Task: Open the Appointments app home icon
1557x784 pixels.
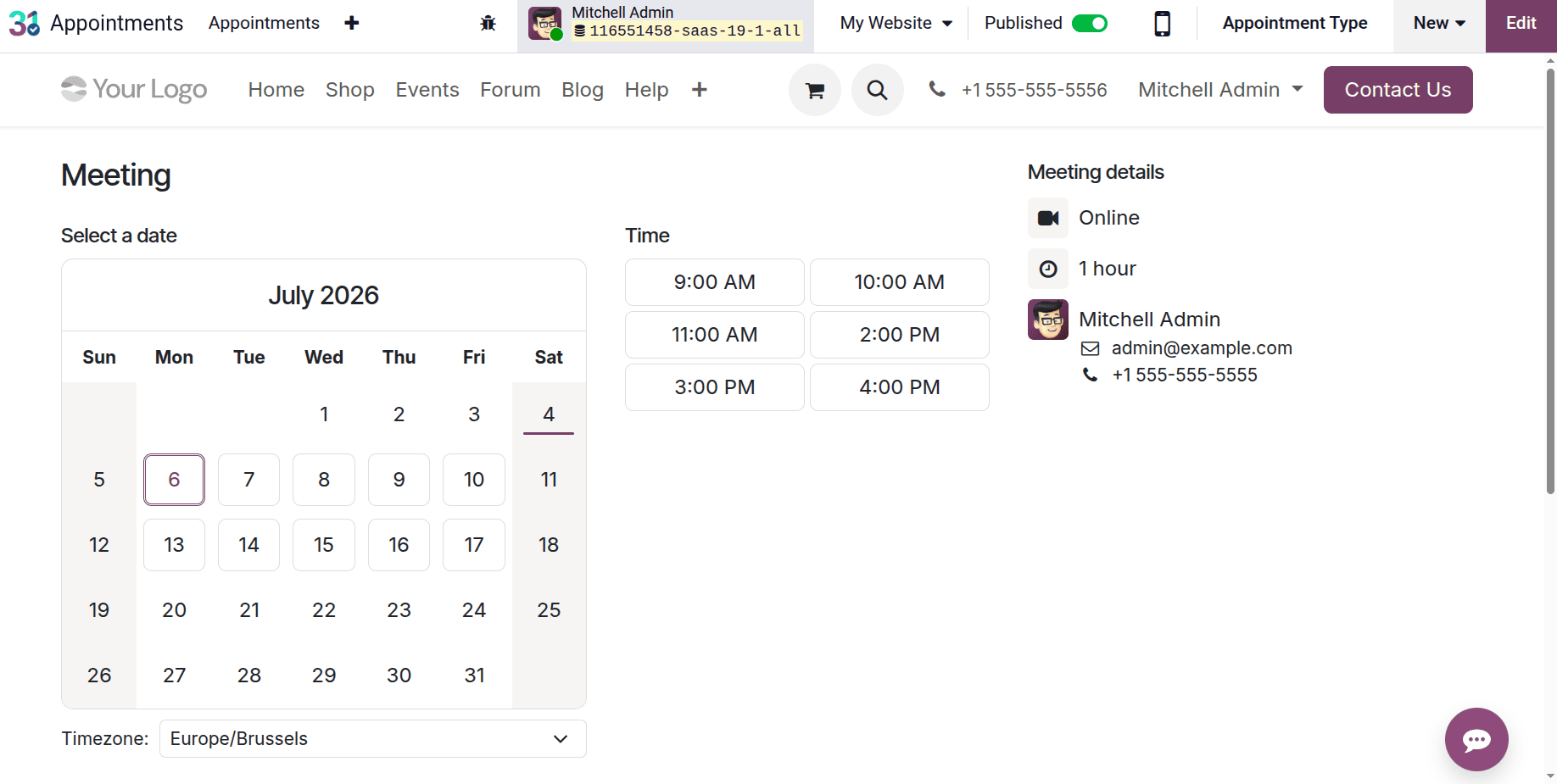Action: (25, 23)
